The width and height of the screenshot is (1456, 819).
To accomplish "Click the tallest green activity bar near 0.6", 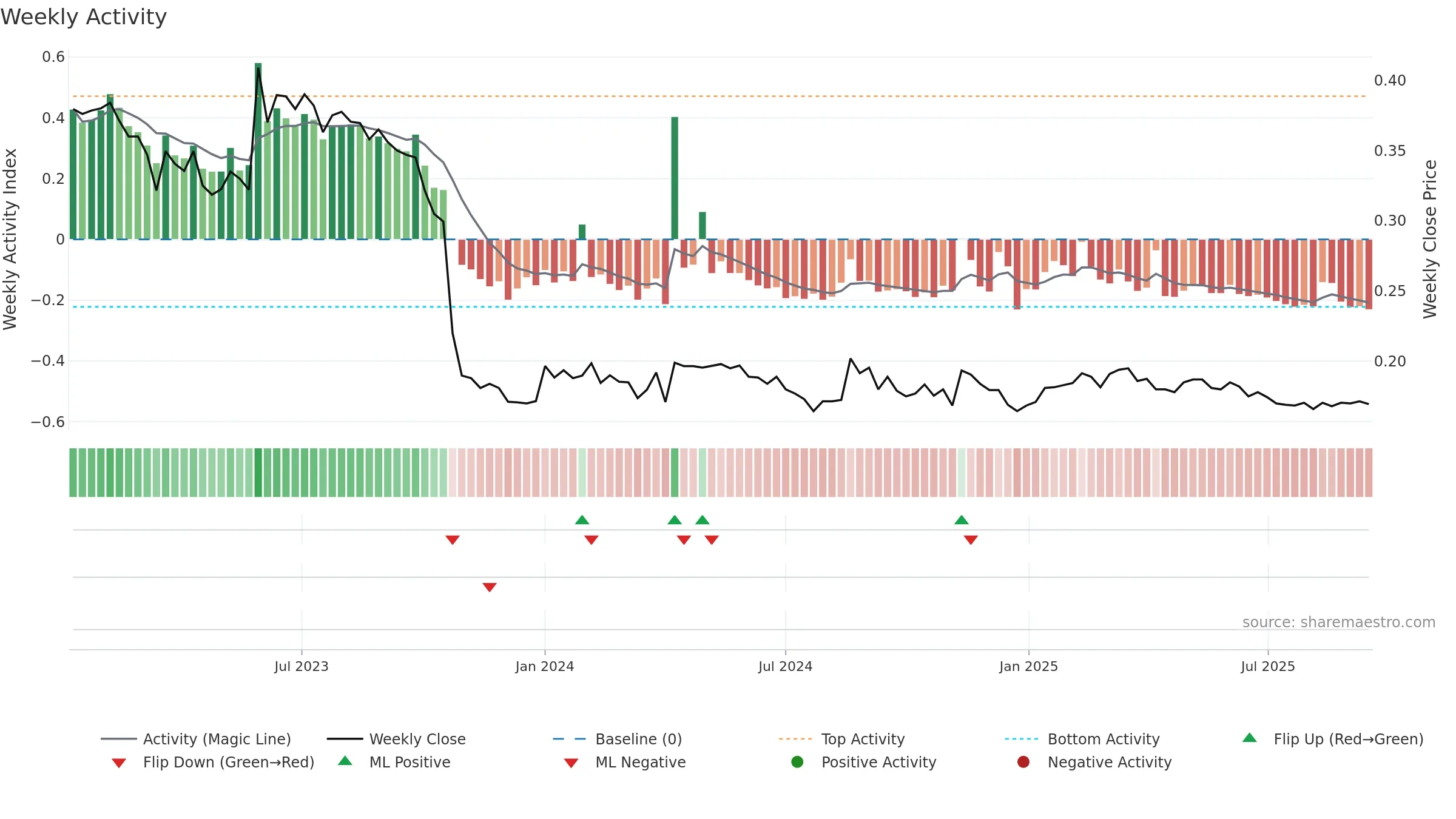I will coord(258,150).
